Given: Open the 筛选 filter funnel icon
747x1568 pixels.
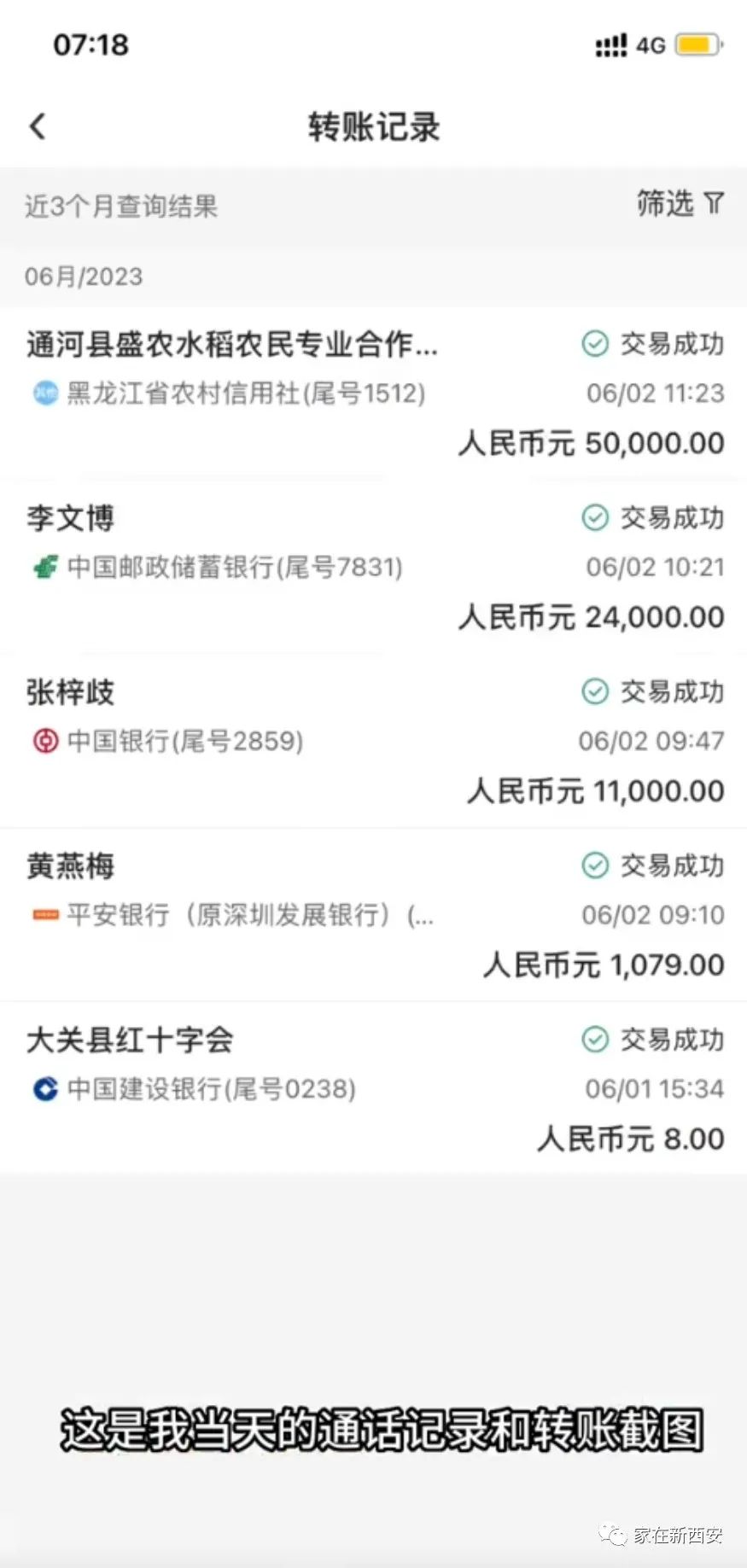Looking at the screenshot, I should (713, 204).
